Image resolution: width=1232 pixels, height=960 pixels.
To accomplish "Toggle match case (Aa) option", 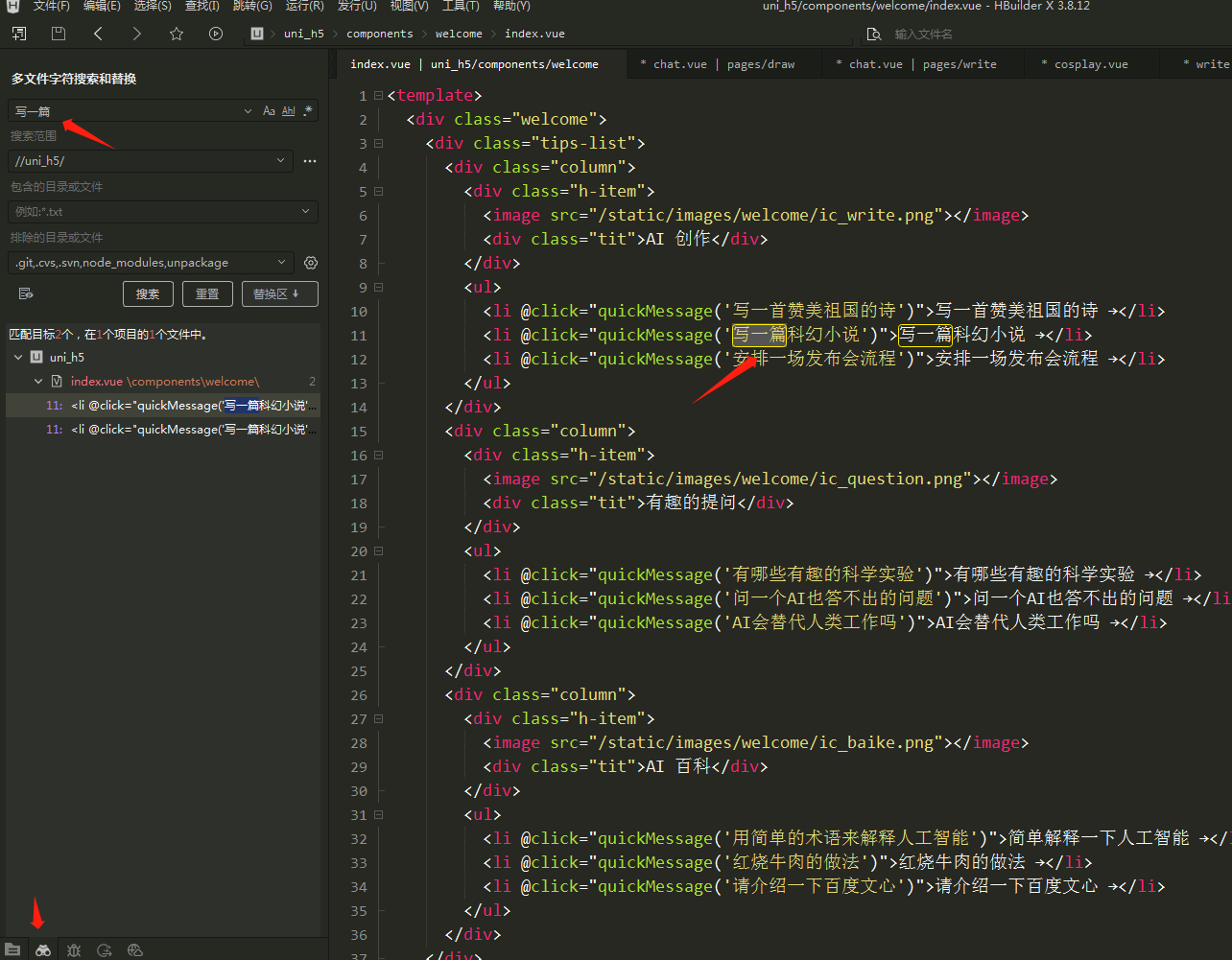I will (269, 111).
